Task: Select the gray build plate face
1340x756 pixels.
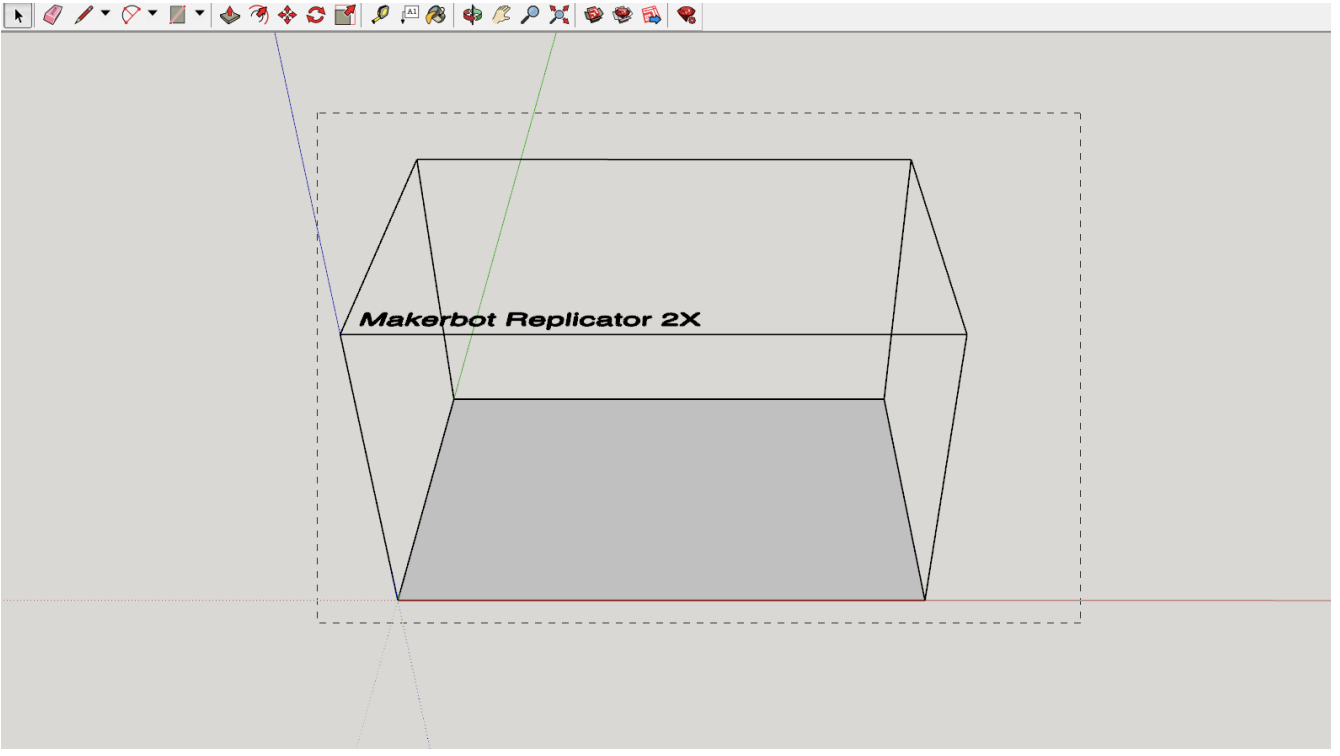Action: point(660,500)
